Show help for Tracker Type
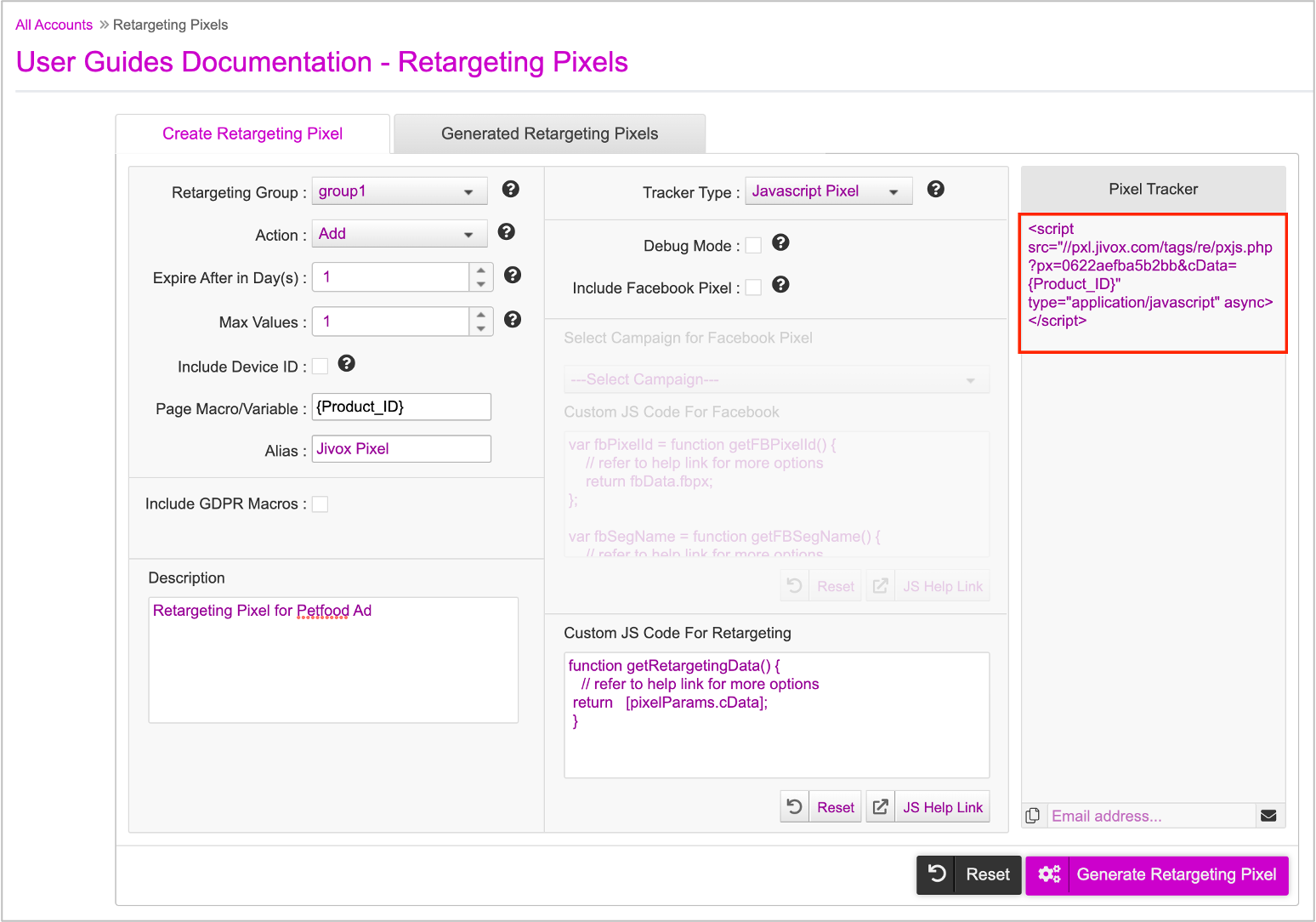The height and width of the screenshot is (922, 1316). click(936, 189)
